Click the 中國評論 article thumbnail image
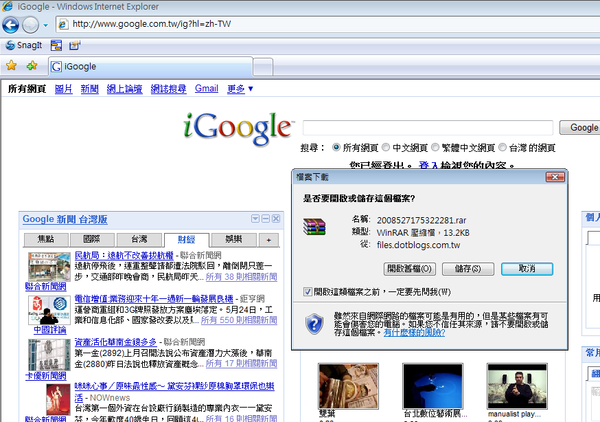The width and height of the screenshot is (600, 422). [x=49, y=310]
